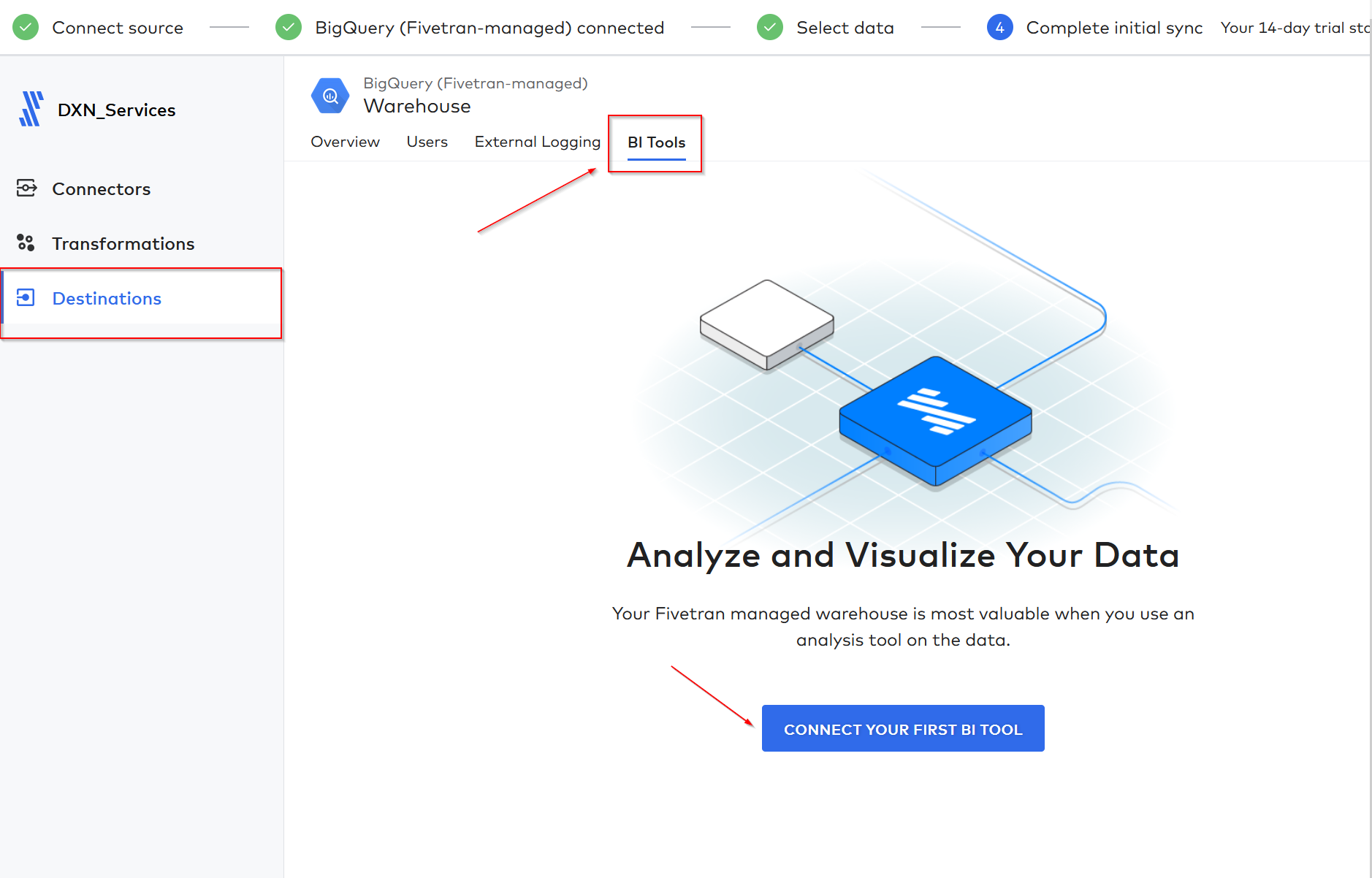Click the Connect source step label
The image size is (1372, 878).
click(118, 27)
